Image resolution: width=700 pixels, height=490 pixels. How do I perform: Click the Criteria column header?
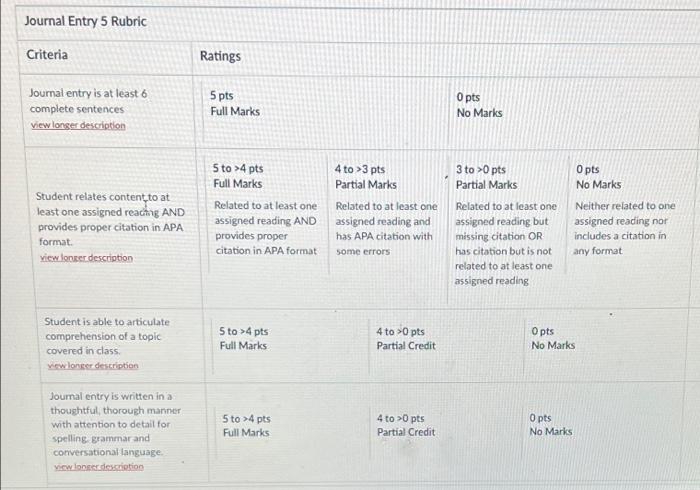pos(47,55)
